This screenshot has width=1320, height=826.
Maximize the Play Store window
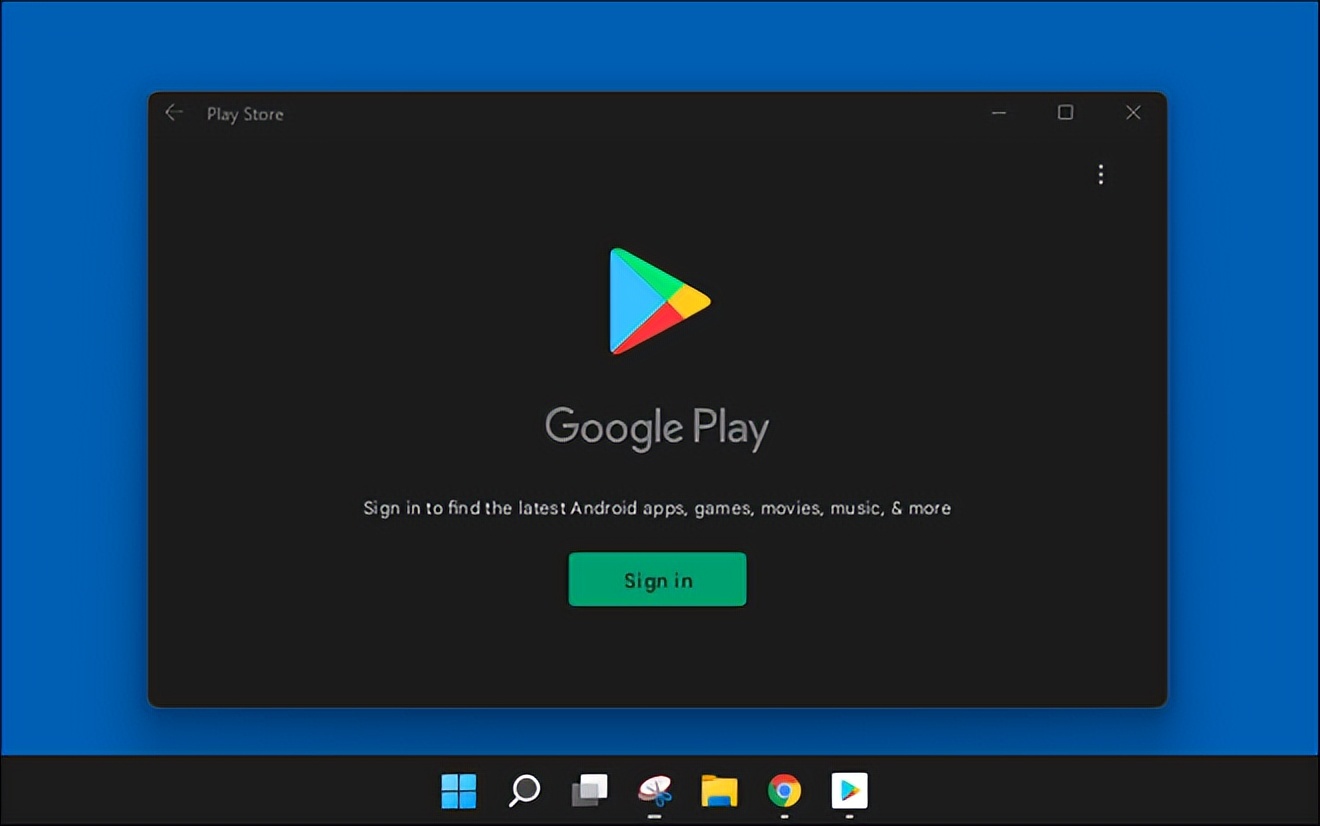[x=1065, y=113]
